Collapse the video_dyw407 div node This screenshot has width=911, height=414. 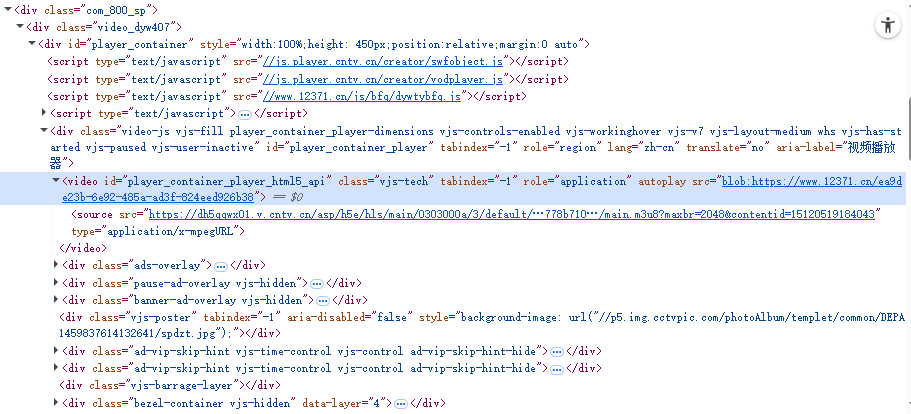click(20, 27)
